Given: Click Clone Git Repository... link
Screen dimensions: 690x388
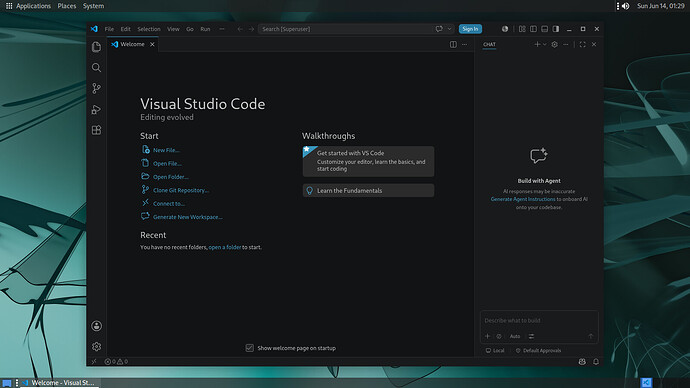Looking at the screenshot, I should click(181, 190).
